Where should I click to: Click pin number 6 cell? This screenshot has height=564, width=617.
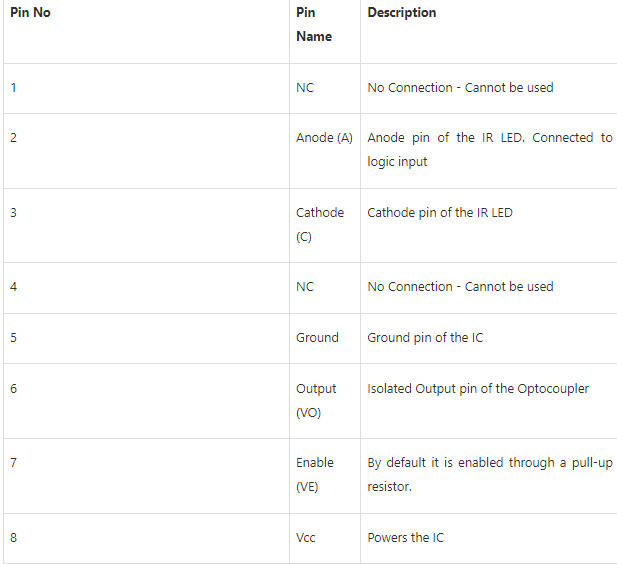pos(14,389)
